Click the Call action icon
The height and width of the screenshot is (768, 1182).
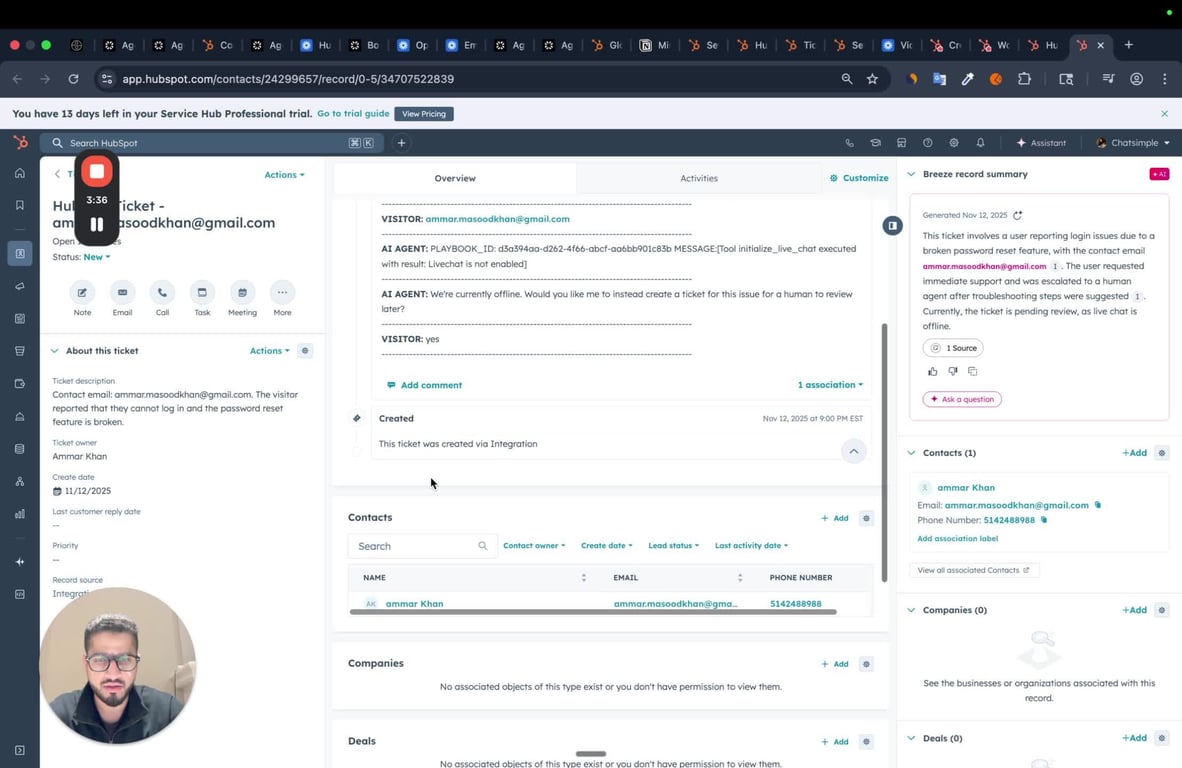point(162,292)
